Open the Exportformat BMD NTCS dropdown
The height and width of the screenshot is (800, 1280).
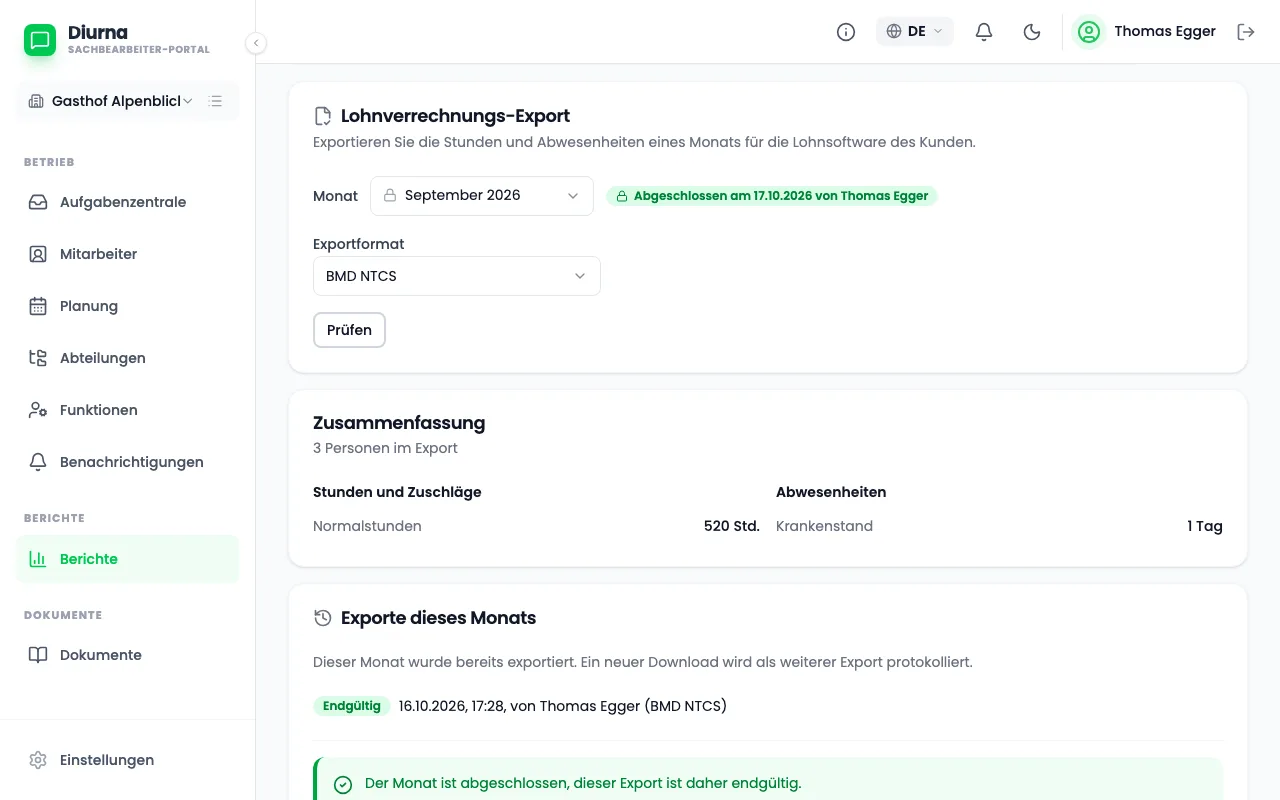pos(457,276)
